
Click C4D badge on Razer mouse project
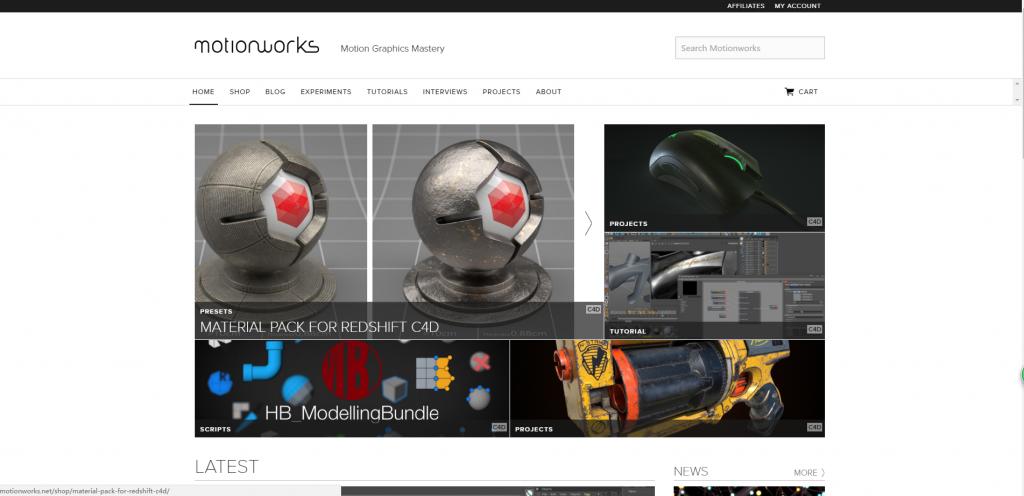click(814, 222)
